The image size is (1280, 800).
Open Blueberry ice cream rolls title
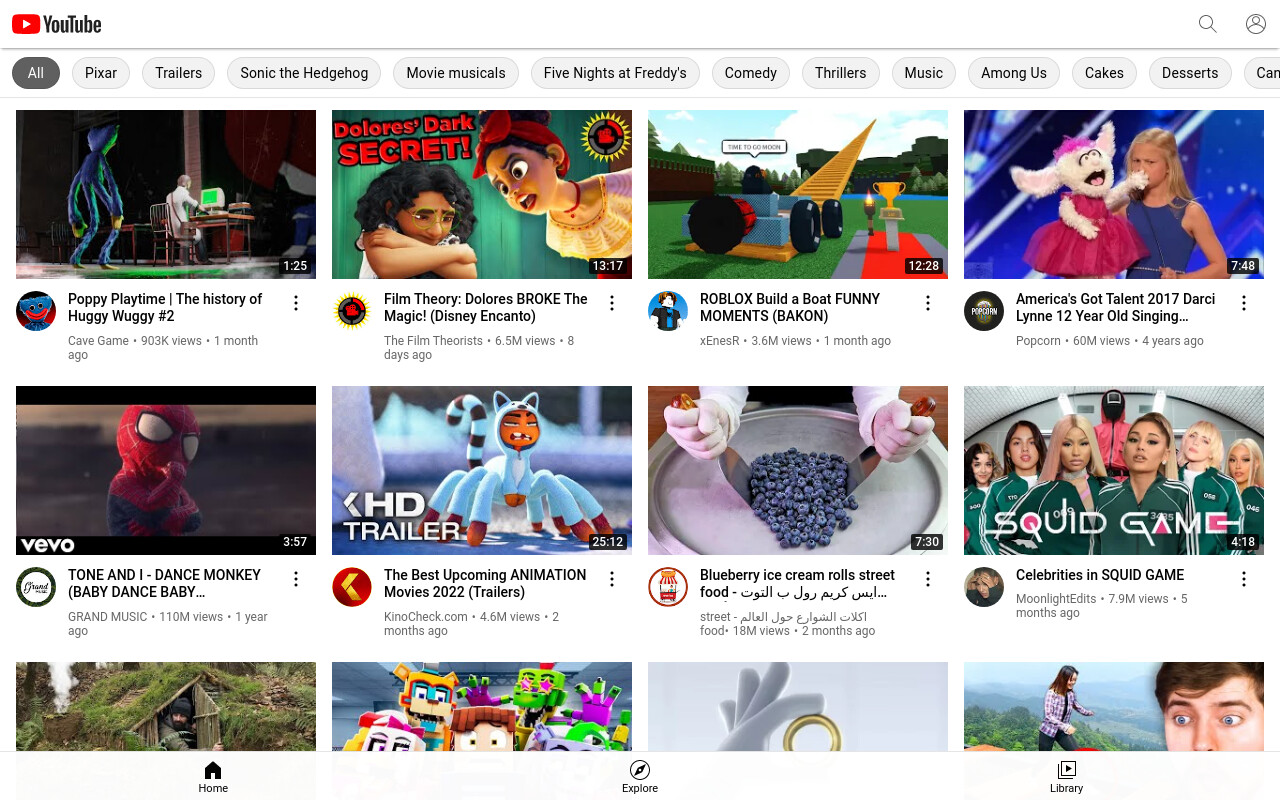pos(798,583)
